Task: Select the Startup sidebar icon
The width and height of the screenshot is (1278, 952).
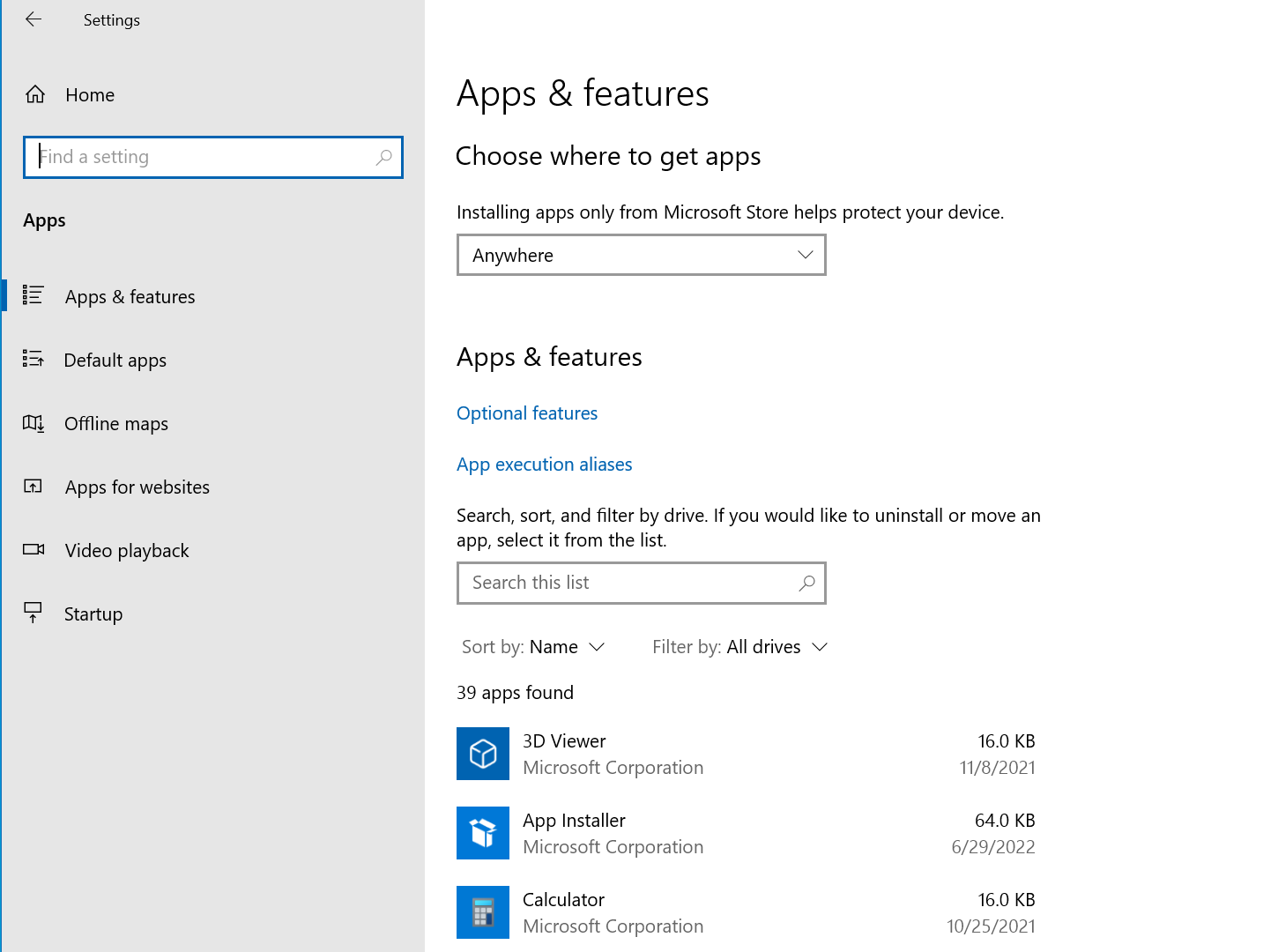Action: pyautogui.click(x=33, y=612)
